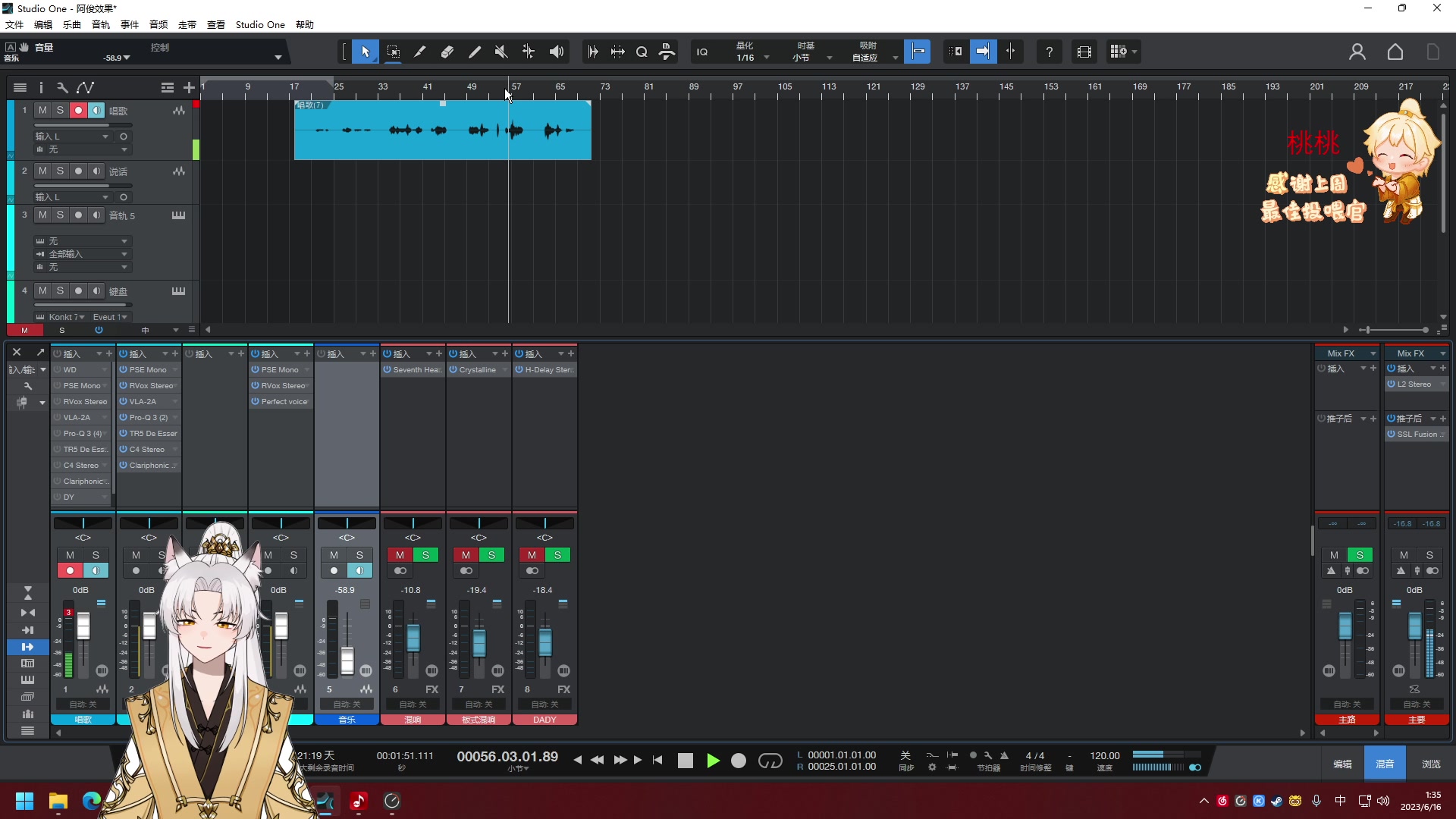This screenshot has height=819, width=1456.
Task: Open the 走带 menu
Action: click(187, 24)
